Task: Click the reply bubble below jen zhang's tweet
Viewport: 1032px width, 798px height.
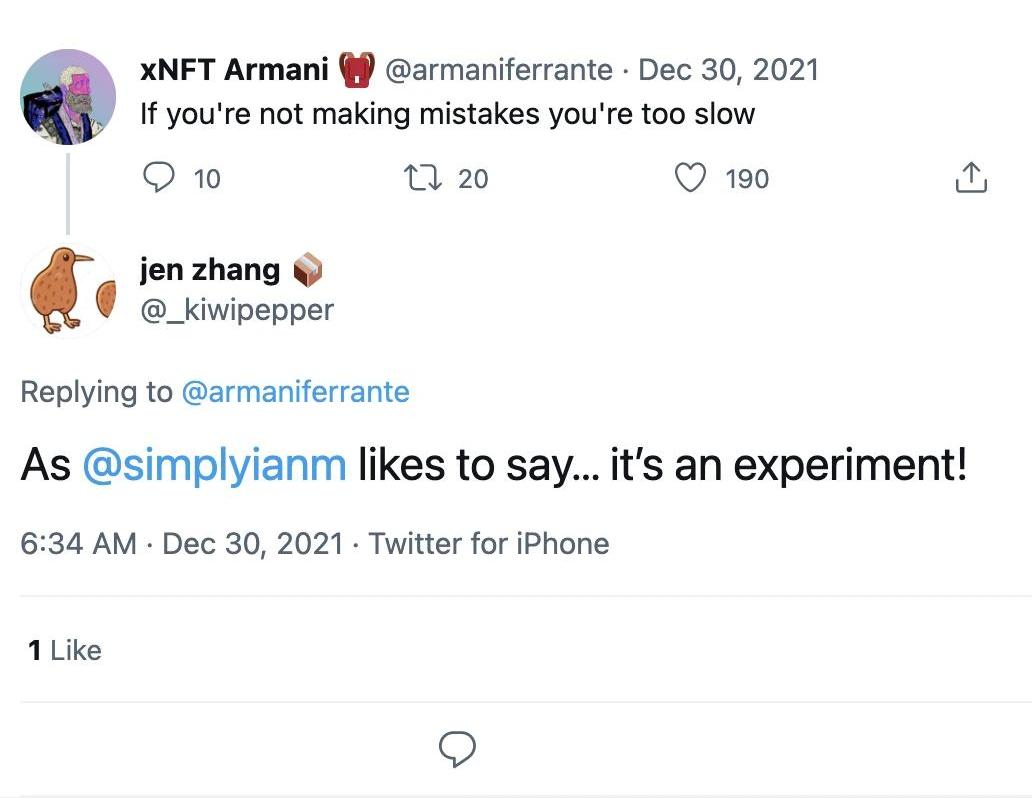Action: [x=457, y=747]
